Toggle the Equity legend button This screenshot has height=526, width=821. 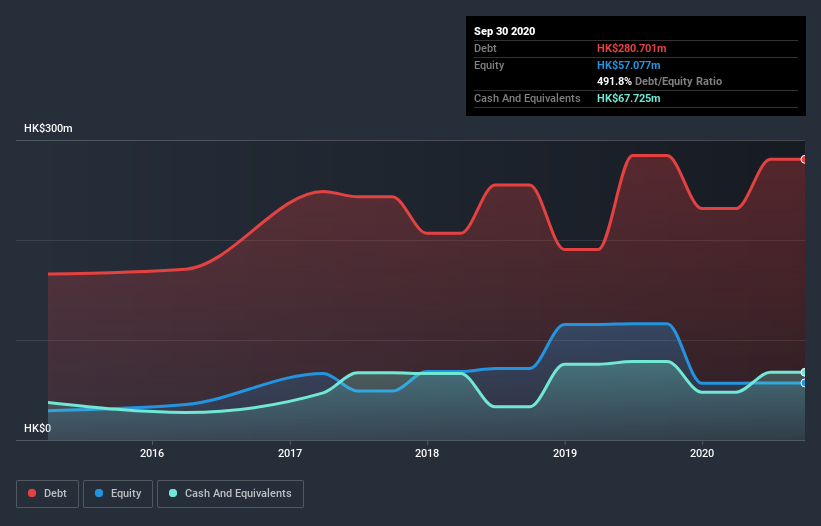point(118,494)
